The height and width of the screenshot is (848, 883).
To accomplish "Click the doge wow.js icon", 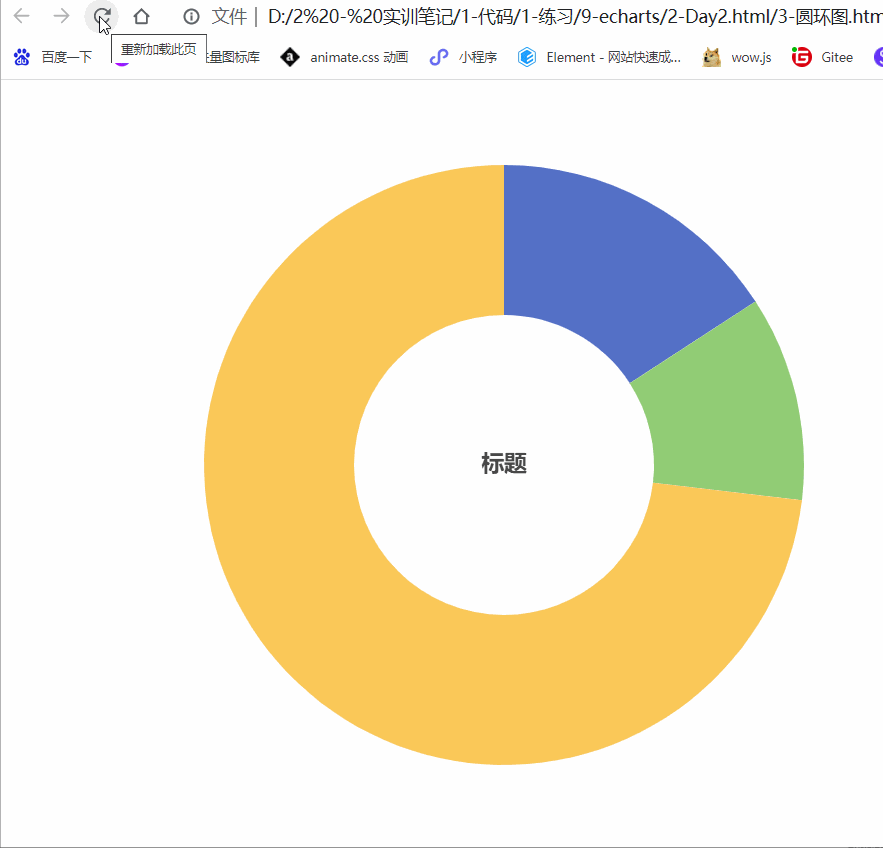I will tap(712, 57).
